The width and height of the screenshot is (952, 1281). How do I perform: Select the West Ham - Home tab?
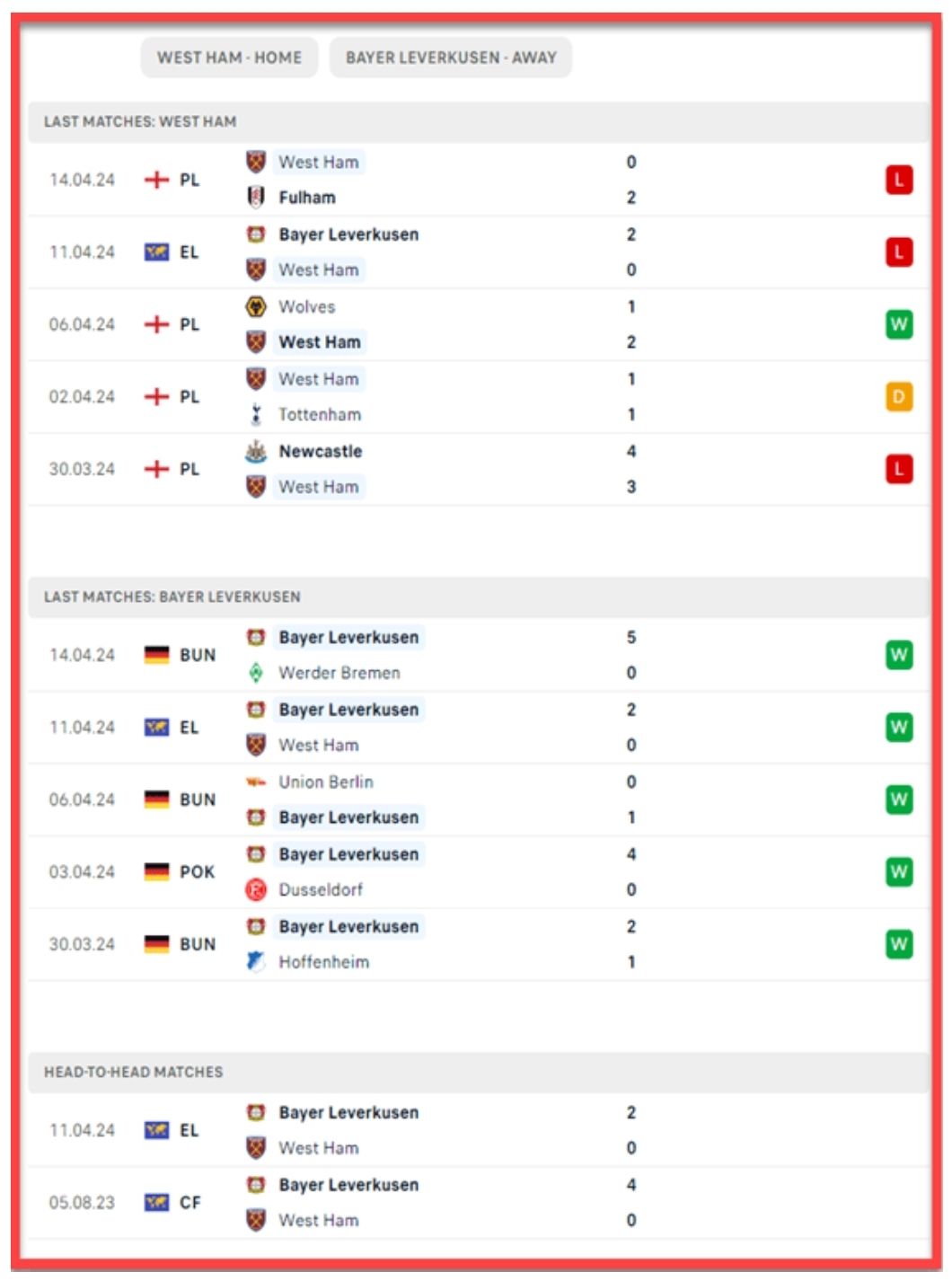click(229, 57)
